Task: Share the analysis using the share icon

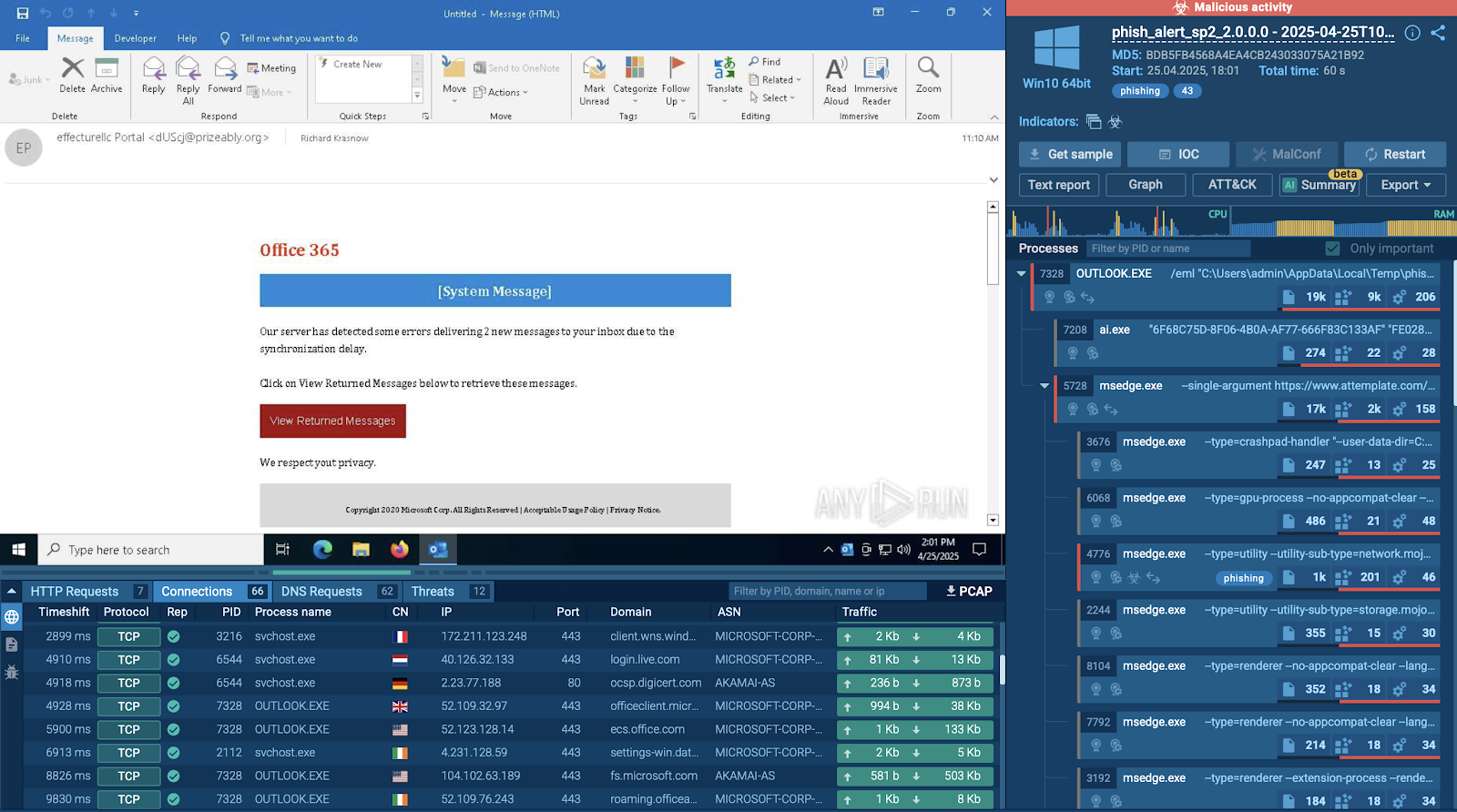Action: (1438, 33)
